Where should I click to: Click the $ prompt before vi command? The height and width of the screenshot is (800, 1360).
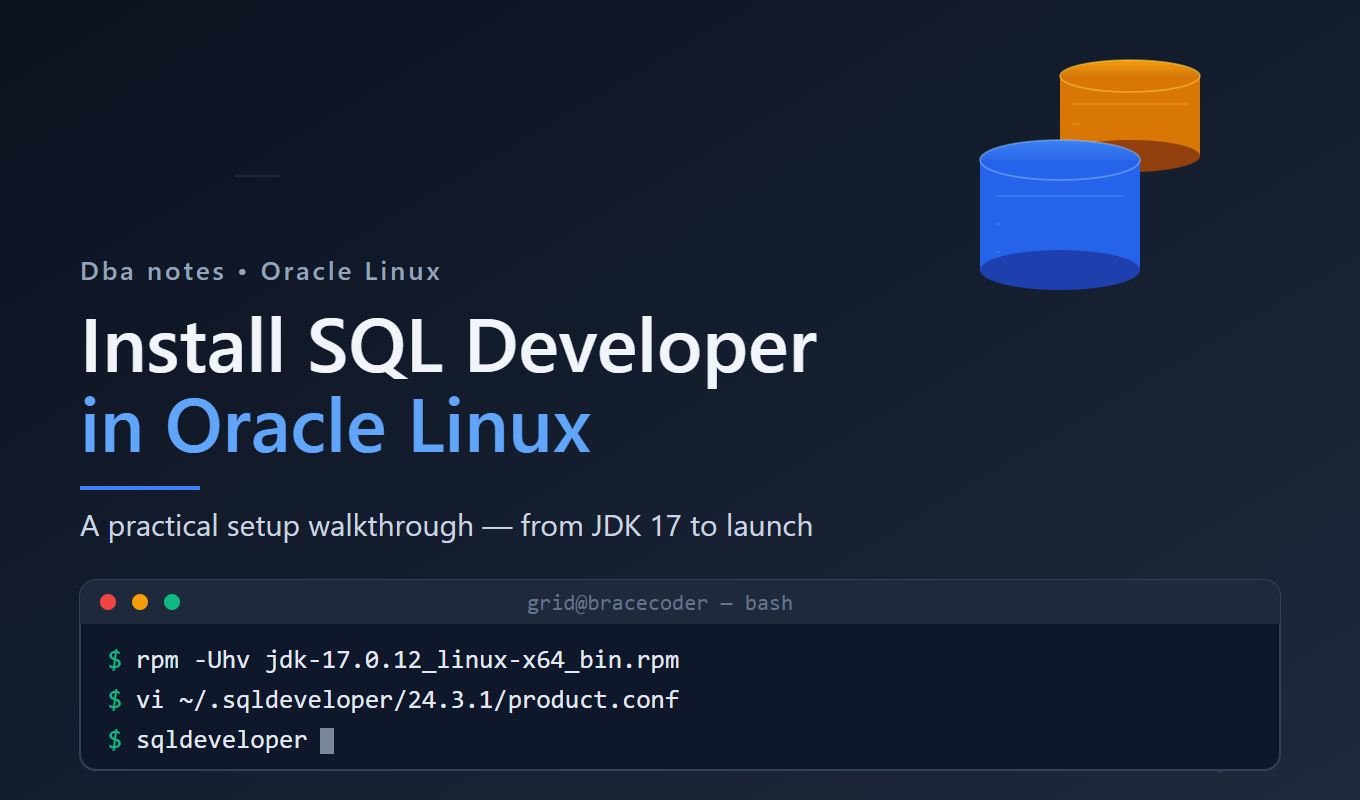[x=115, y=700]
